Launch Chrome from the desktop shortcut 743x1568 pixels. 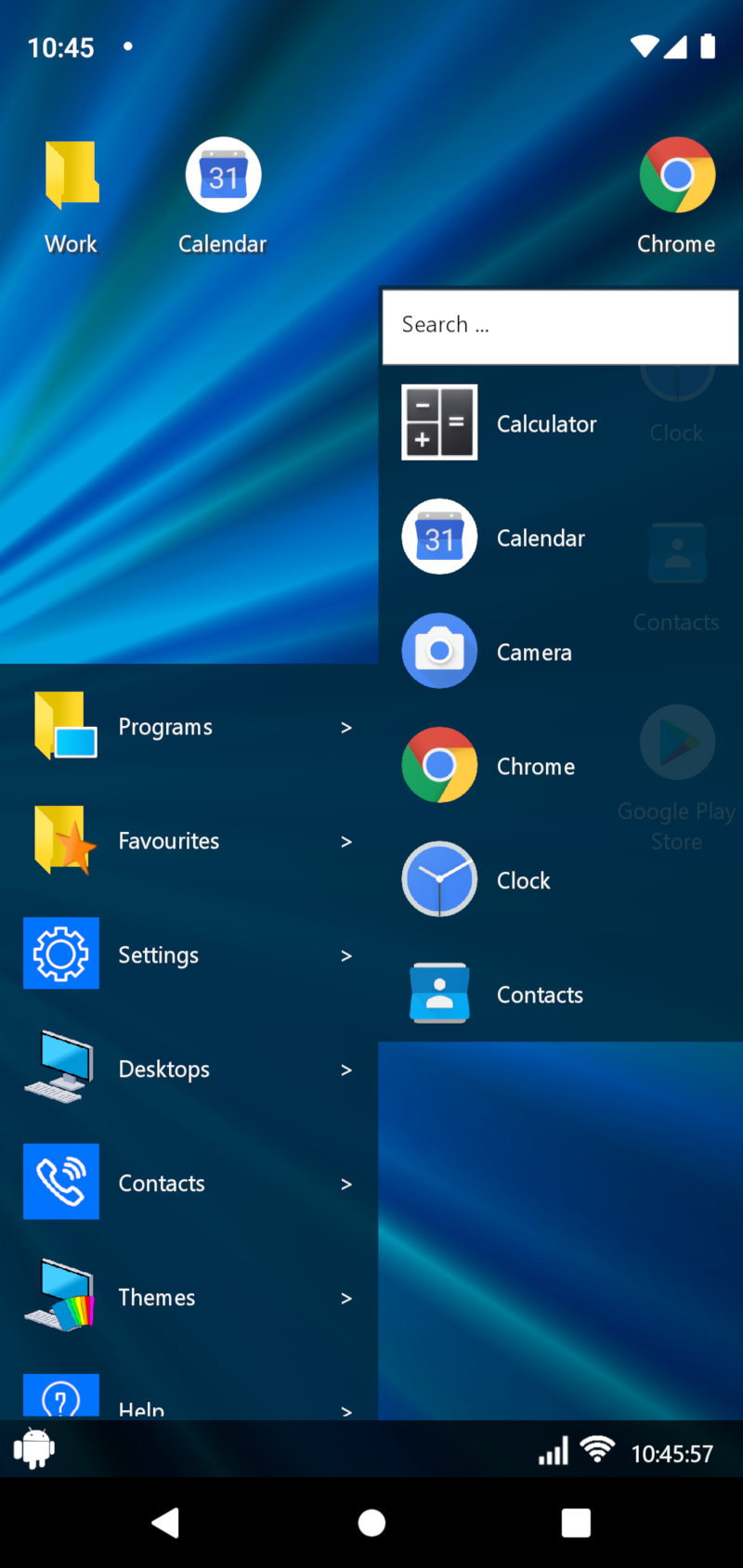(x=677, y=175)
